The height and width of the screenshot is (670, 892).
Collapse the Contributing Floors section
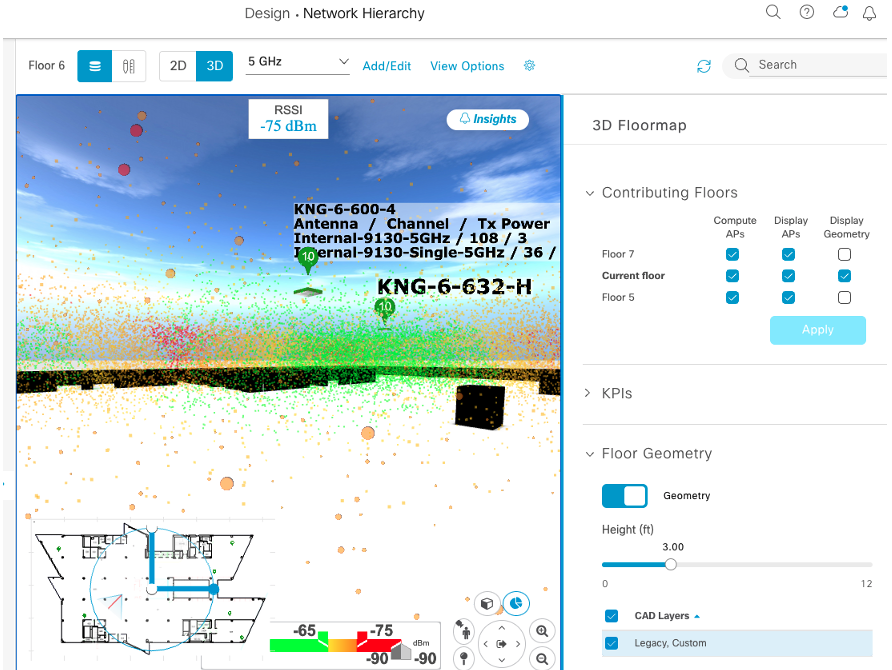pyautogui.click(x=588, y=193)
